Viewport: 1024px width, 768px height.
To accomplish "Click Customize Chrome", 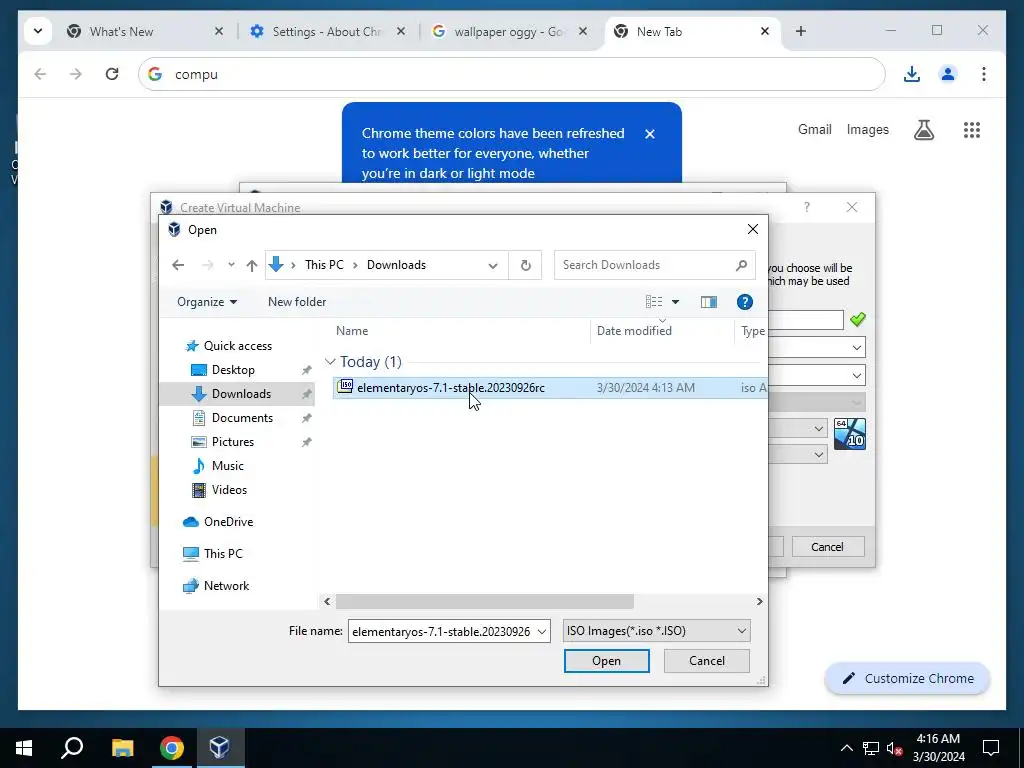I will [x=908, y=679].
